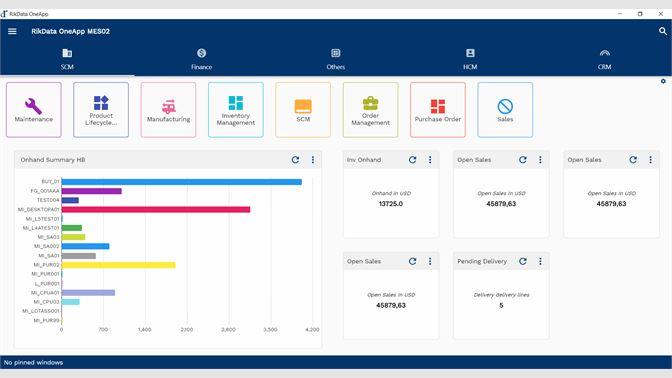The width and height of the screenshot is (672, 378).
Task: Launch the Manufacturing module tile
Action: click(168, 110)
